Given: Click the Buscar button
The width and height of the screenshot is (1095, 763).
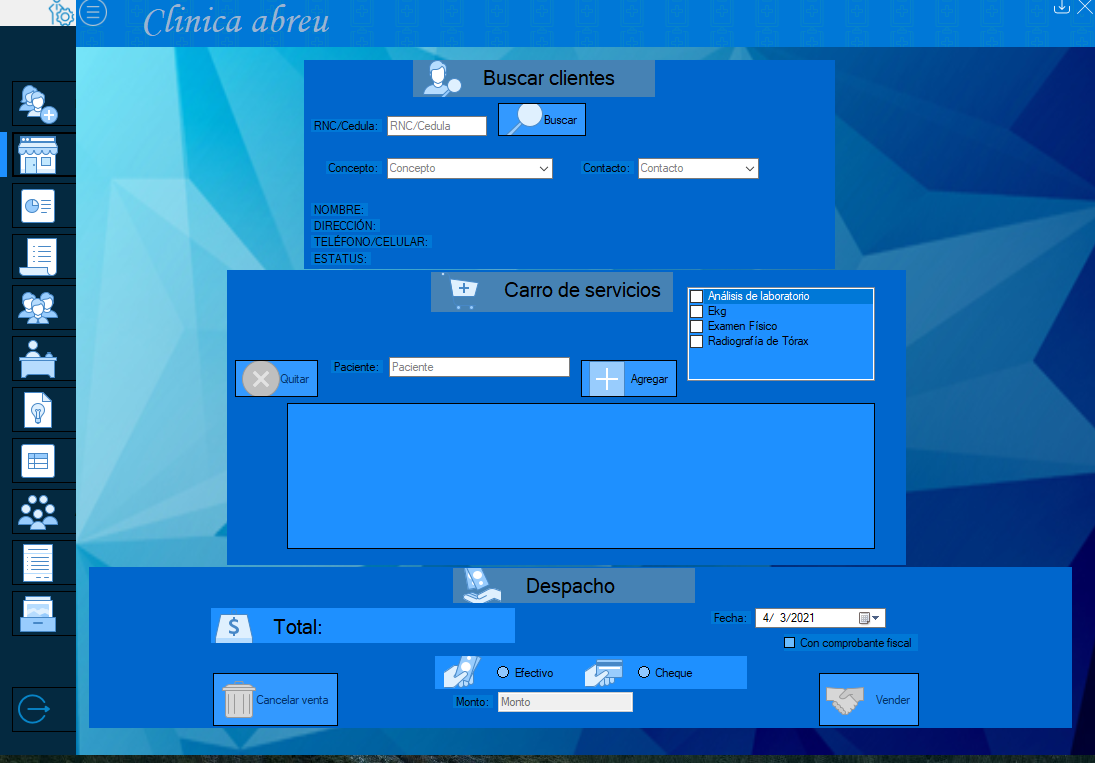Looking at the screenshot, I should tap(542, 120).
